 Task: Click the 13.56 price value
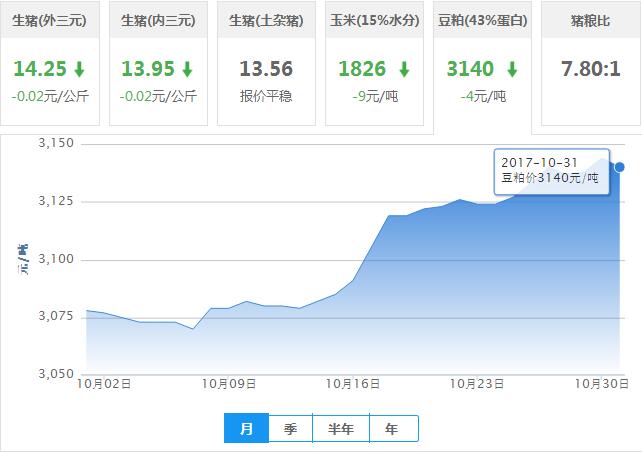(x=266, y=69)
